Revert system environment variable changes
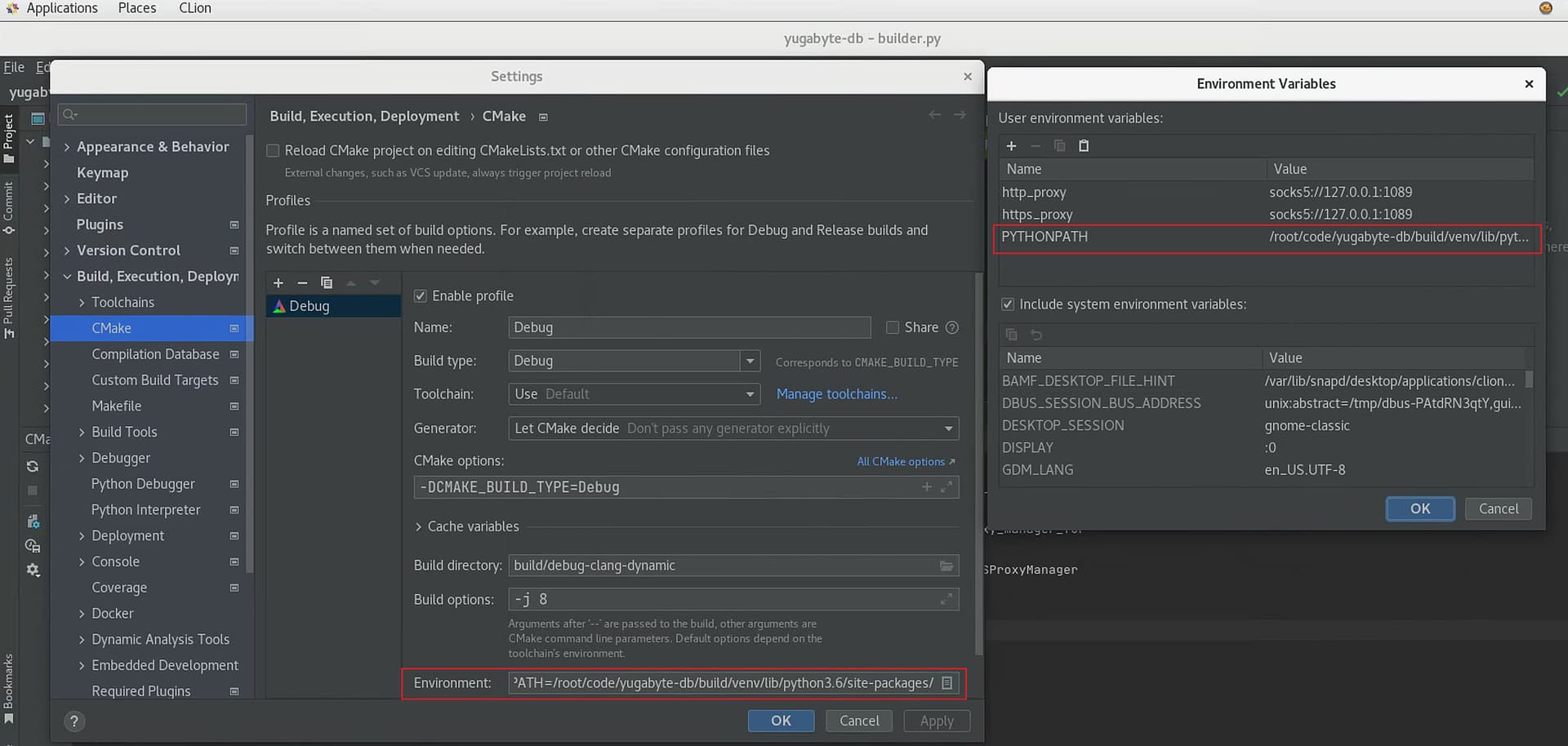The width and height of the screenshot is (1568, 746). click(1036, 335)
